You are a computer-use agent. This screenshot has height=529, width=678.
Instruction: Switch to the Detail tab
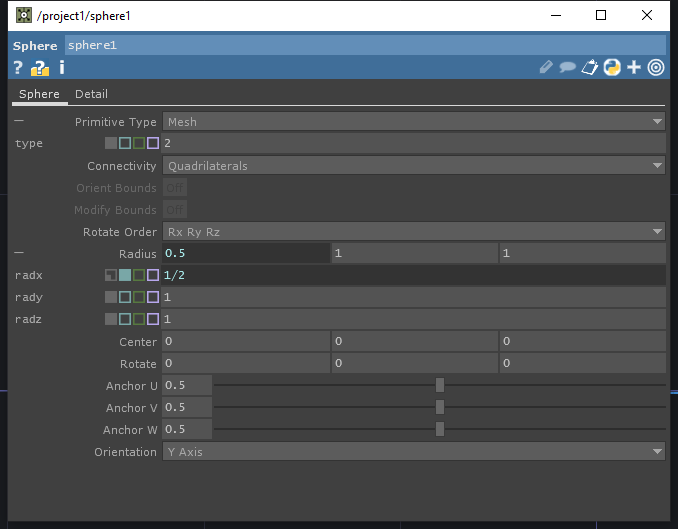click(x=91, y=94)
